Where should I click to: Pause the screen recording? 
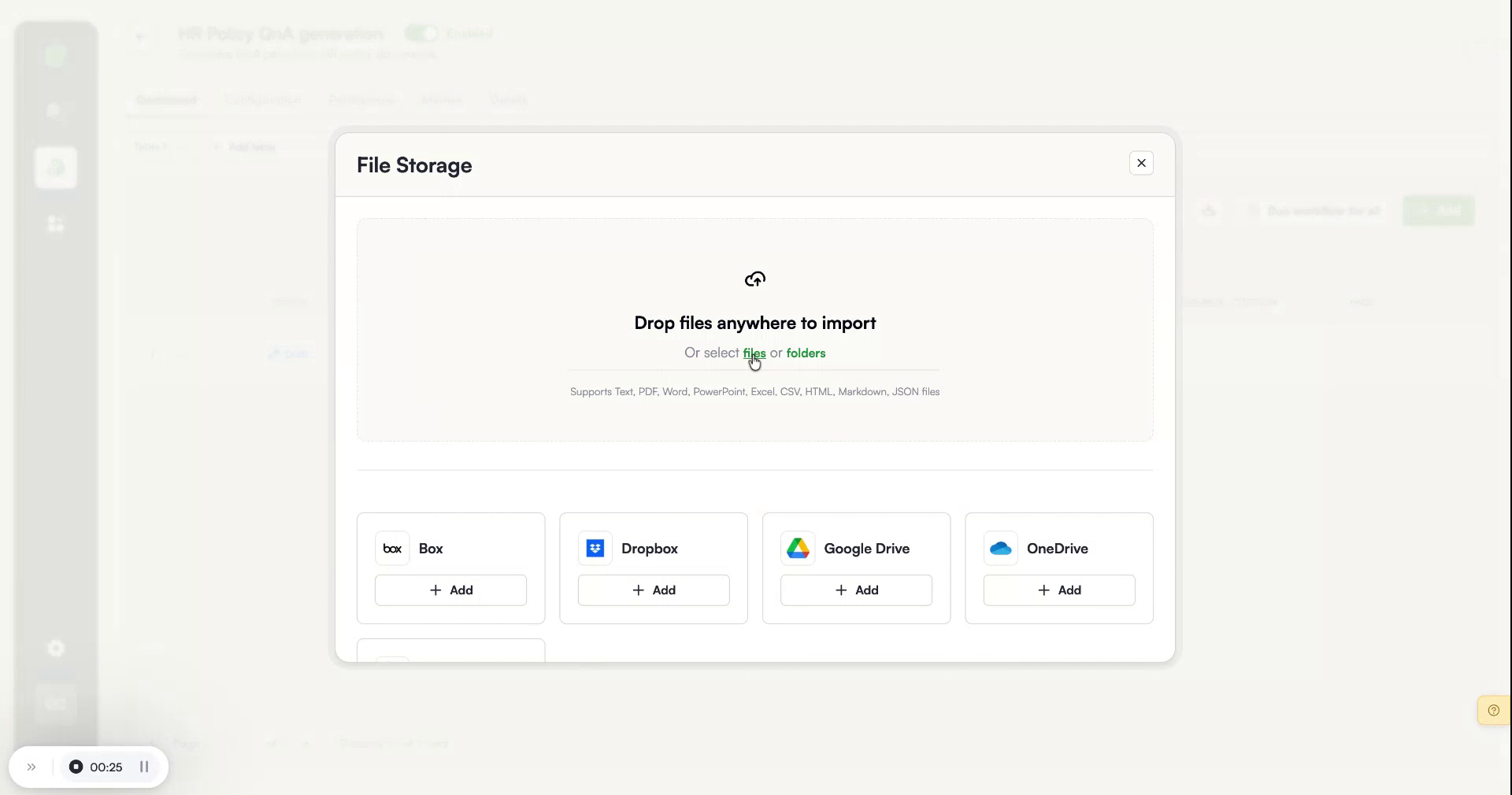pos(144,767)
